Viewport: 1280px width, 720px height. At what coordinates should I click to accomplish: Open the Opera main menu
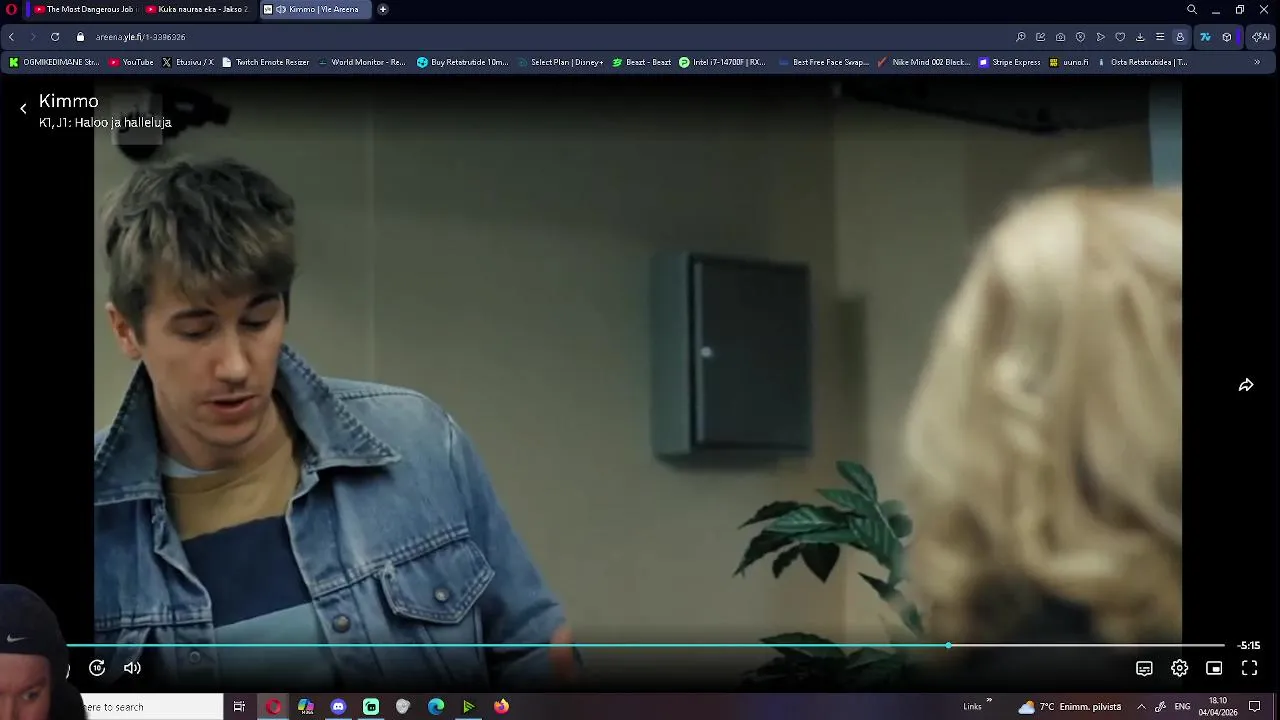[12, 9]
